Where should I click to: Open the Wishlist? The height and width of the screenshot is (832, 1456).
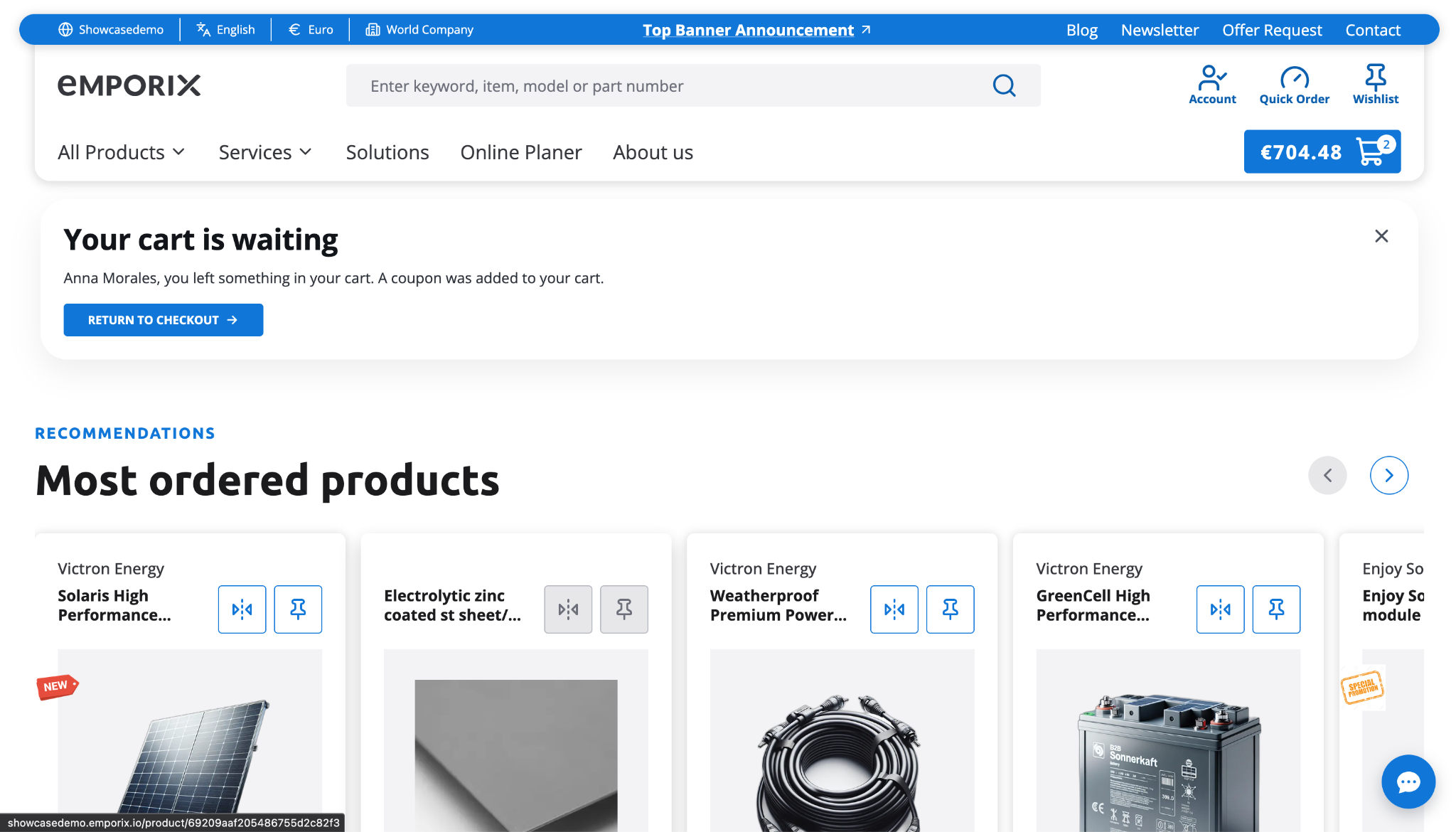tap(1375, 85)
